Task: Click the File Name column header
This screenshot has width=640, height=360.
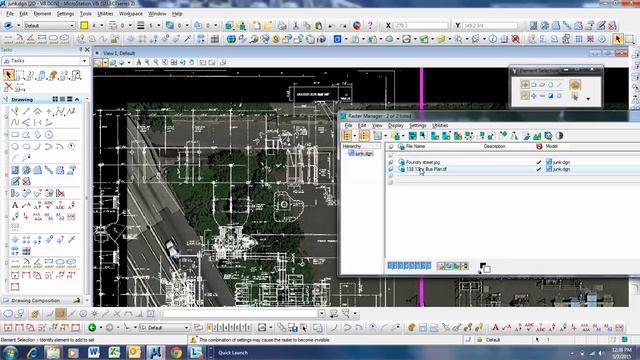Action: tap(416, 146)
